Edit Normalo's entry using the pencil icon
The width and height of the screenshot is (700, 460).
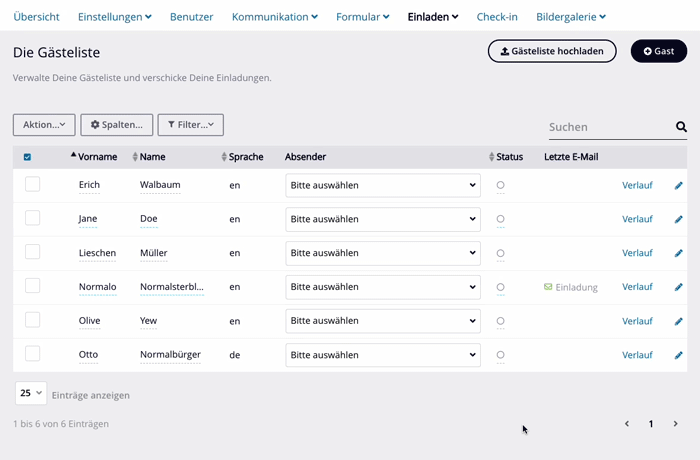(679, 287)
